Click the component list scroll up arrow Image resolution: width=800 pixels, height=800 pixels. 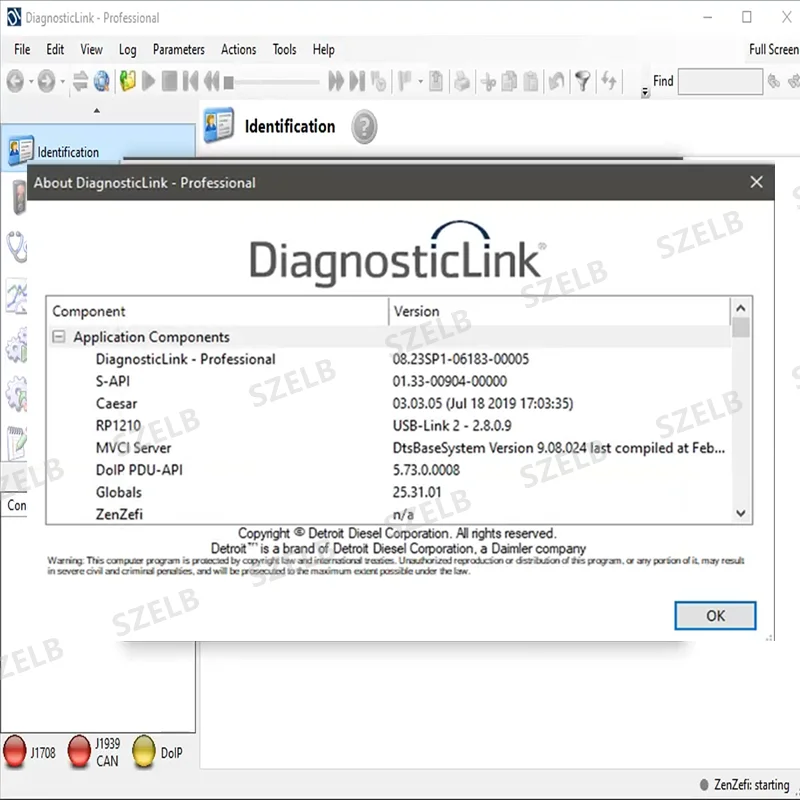point(741,308)
